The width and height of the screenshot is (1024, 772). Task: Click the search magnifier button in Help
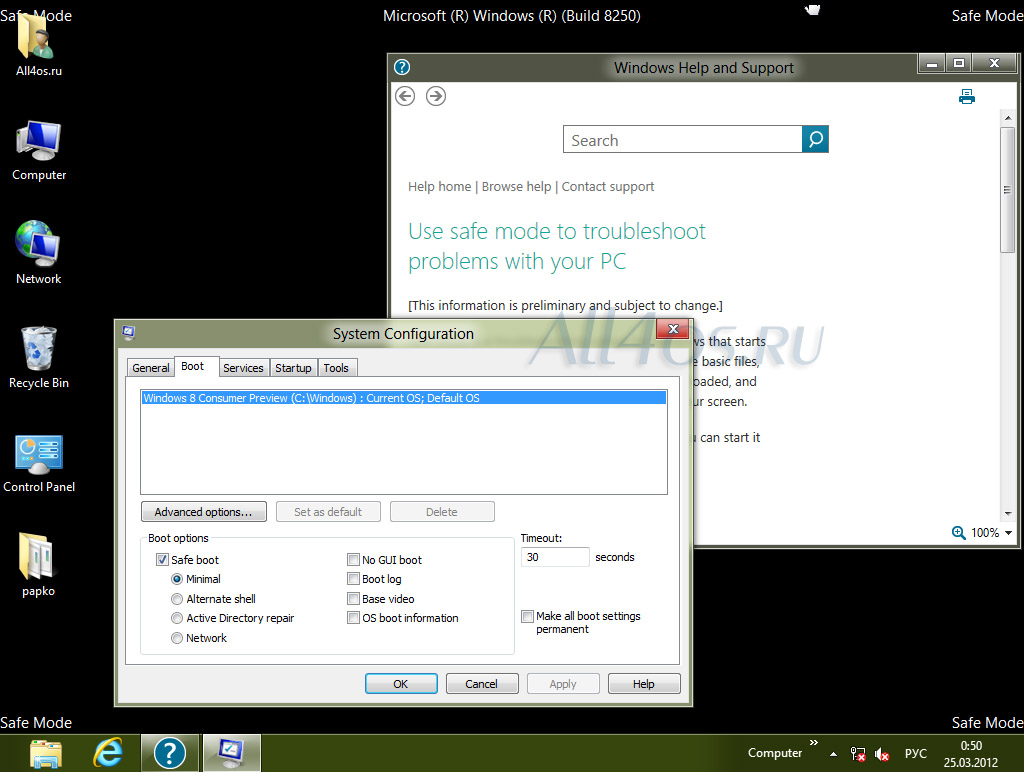(815, 139)
